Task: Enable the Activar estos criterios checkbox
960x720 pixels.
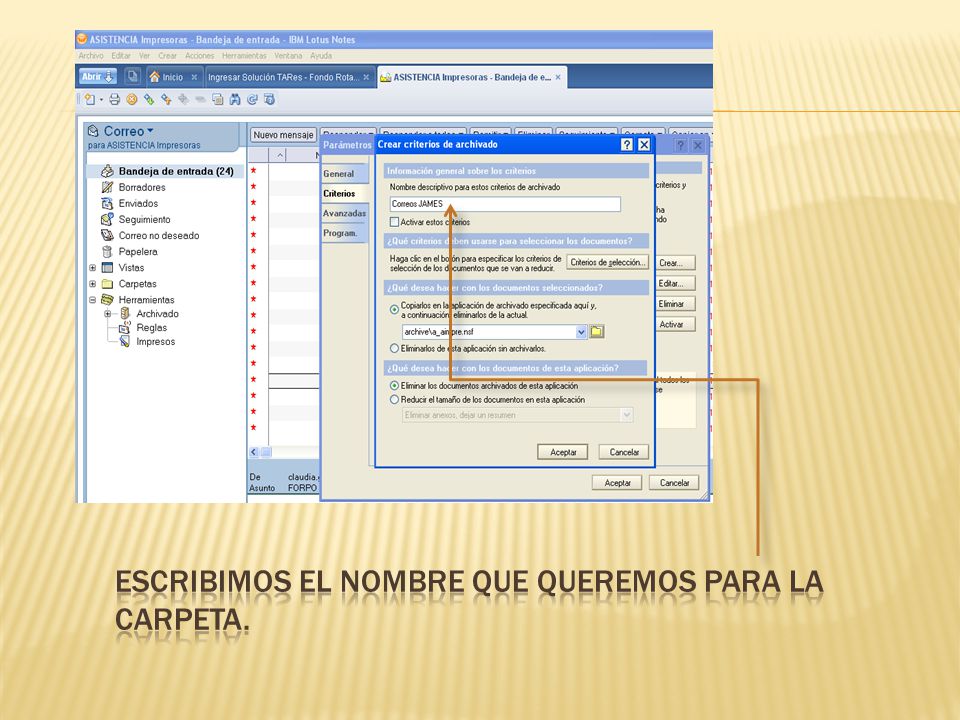Action: coord(394,222)
